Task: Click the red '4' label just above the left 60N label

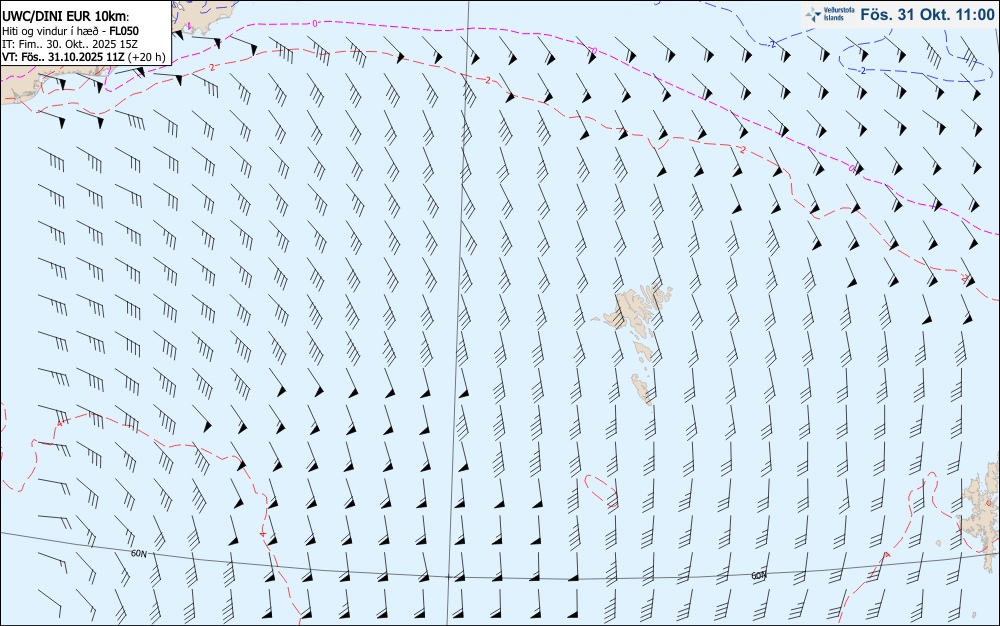Action: pyautogui.click(x=263, y=533)
